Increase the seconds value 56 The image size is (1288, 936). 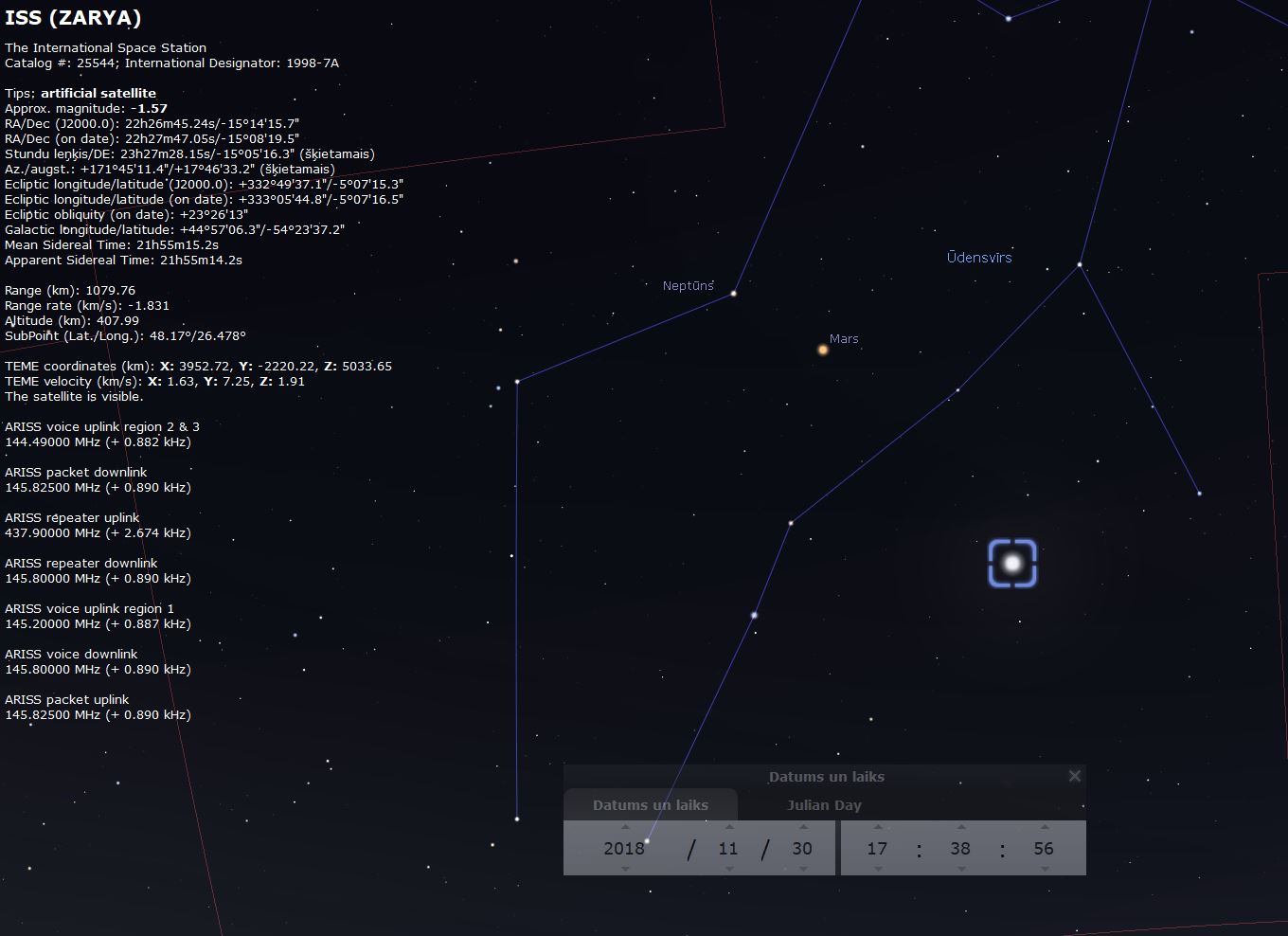point(1044,827)
